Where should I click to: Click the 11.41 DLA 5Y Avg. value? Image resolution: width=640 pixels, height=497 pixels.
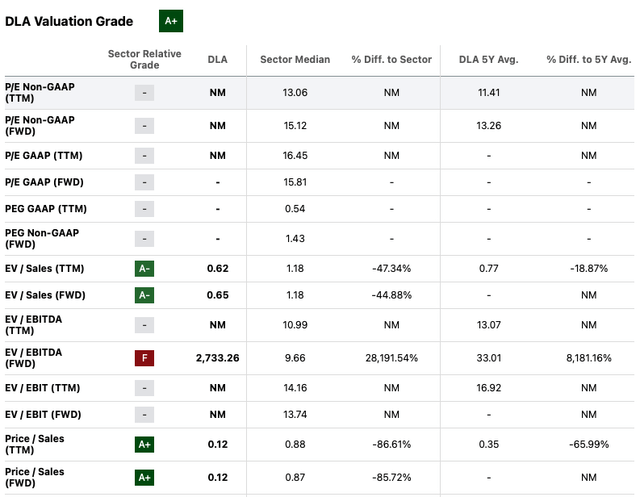489,93
